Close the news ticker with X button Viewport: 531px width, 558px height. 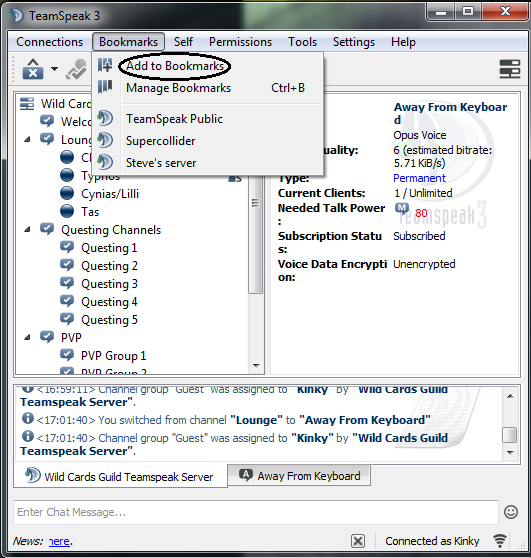click(358, 541)
